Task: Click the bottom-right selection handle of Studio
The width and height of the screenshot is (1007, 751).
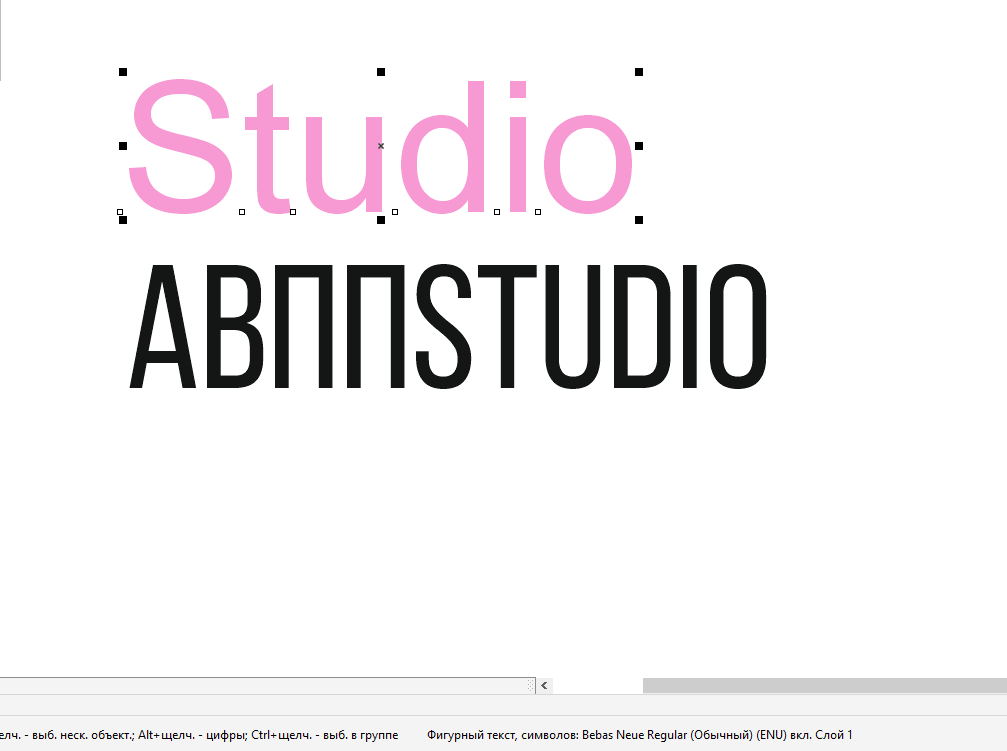Action: tap(639, 220)
